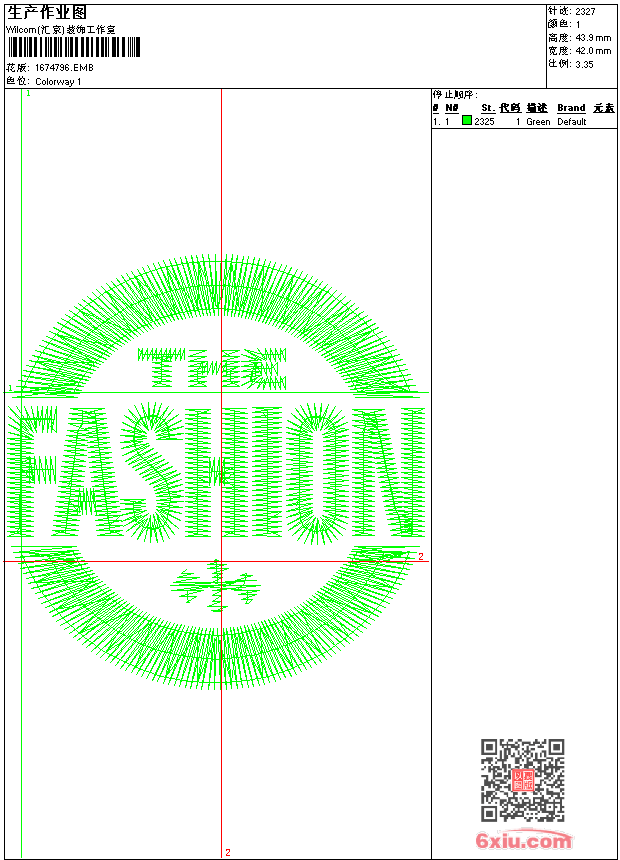Click the 生产作业图 worksheet title

[x=46, y=12]
